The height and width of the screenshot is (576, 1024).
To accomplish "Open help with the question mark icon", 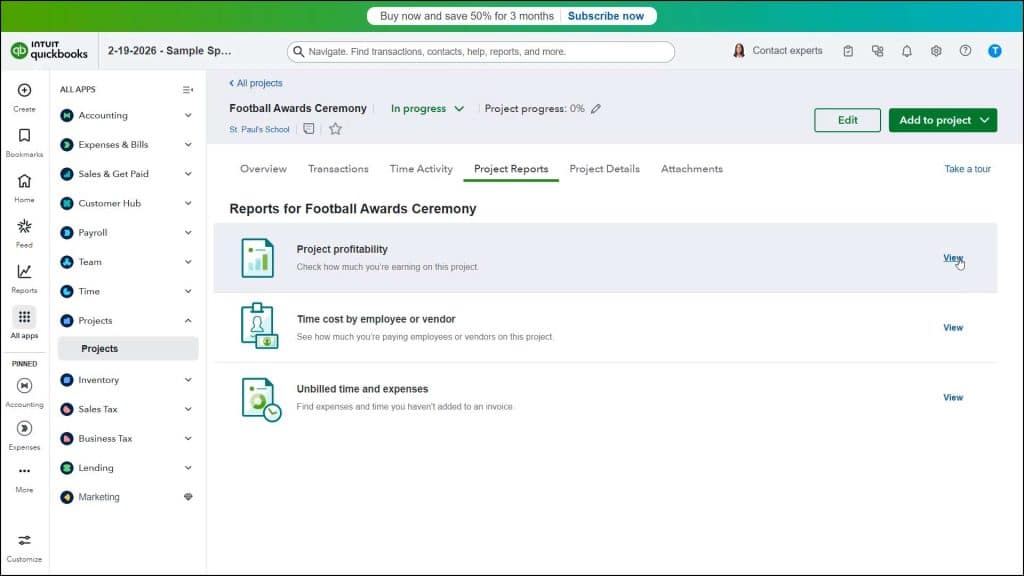I will [965, 50].
